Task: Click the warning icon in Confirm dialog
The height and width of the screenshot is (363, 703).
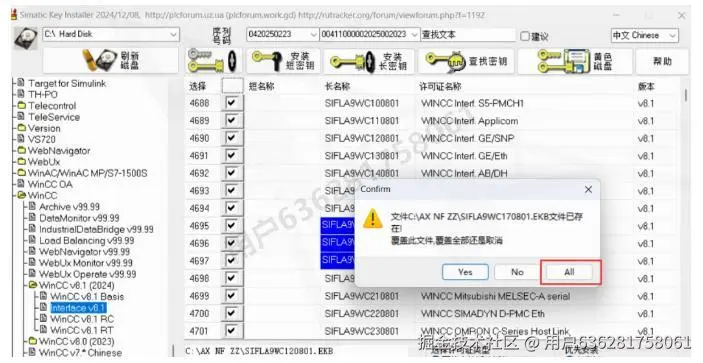Action: click(x=373, y=219)
